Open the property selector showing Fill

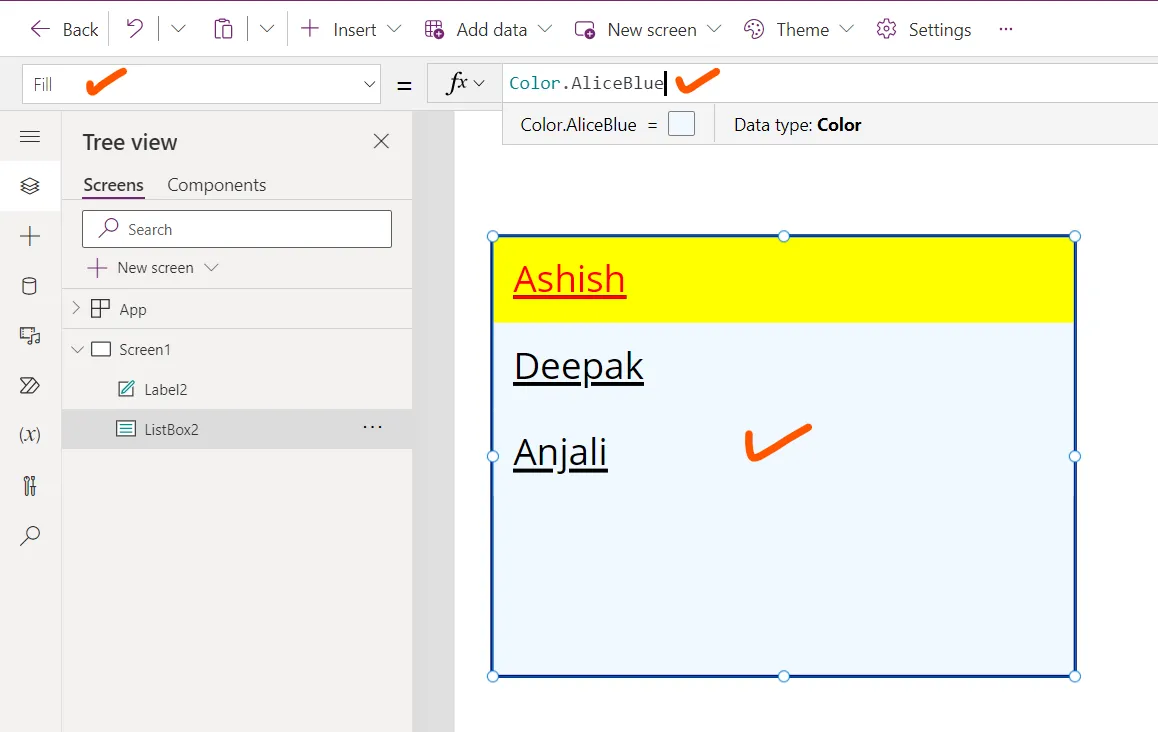click(x=200, y=84)
